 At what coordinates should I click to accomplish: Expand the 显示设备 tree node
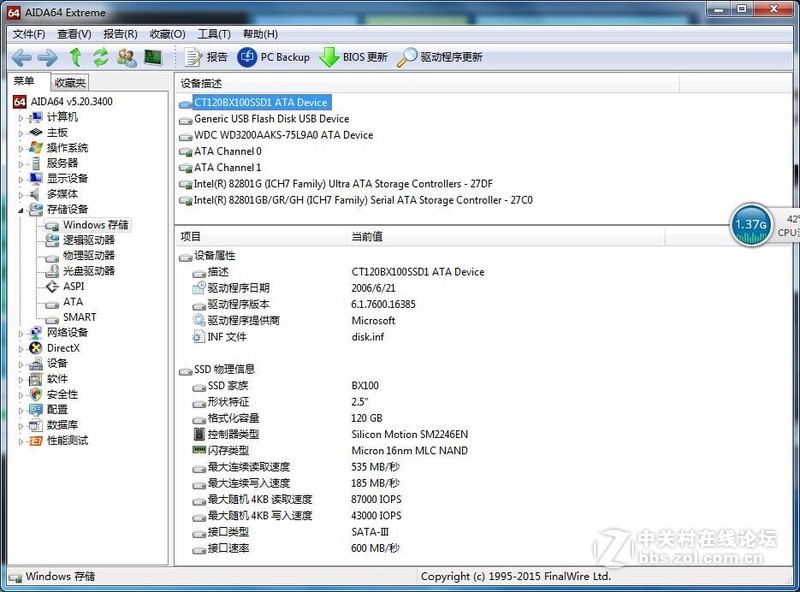click(x=21, y=179)
